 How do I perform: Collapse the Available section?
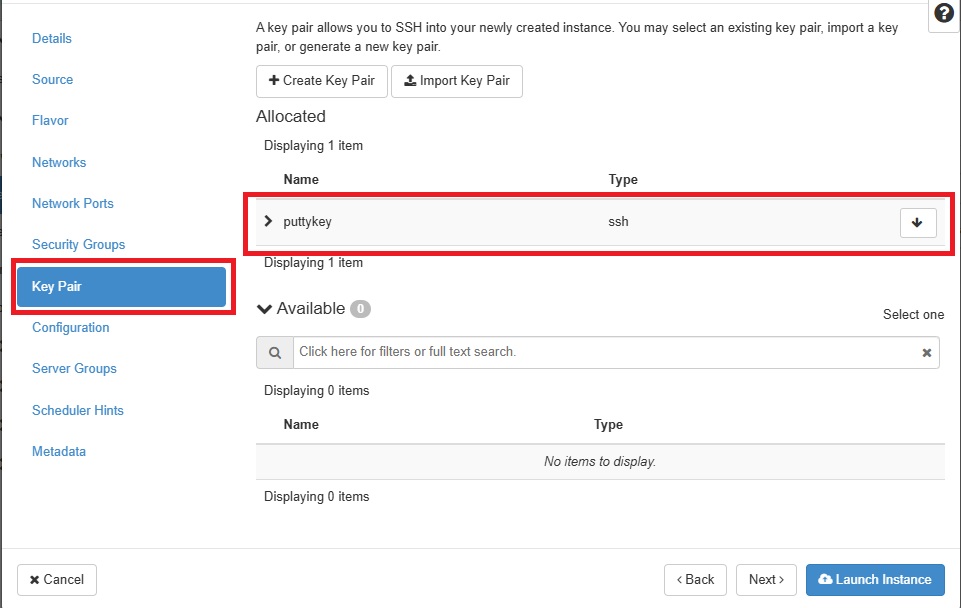(x=264, y=309)
